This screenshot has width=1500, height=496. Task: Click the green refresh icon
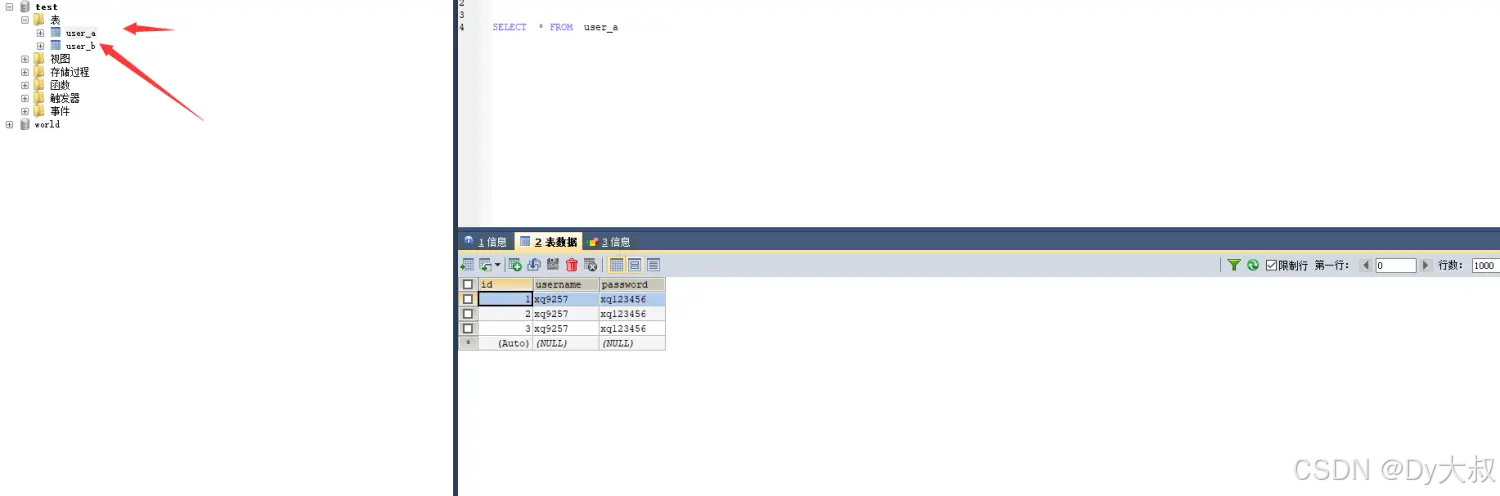click(1252, 265)
